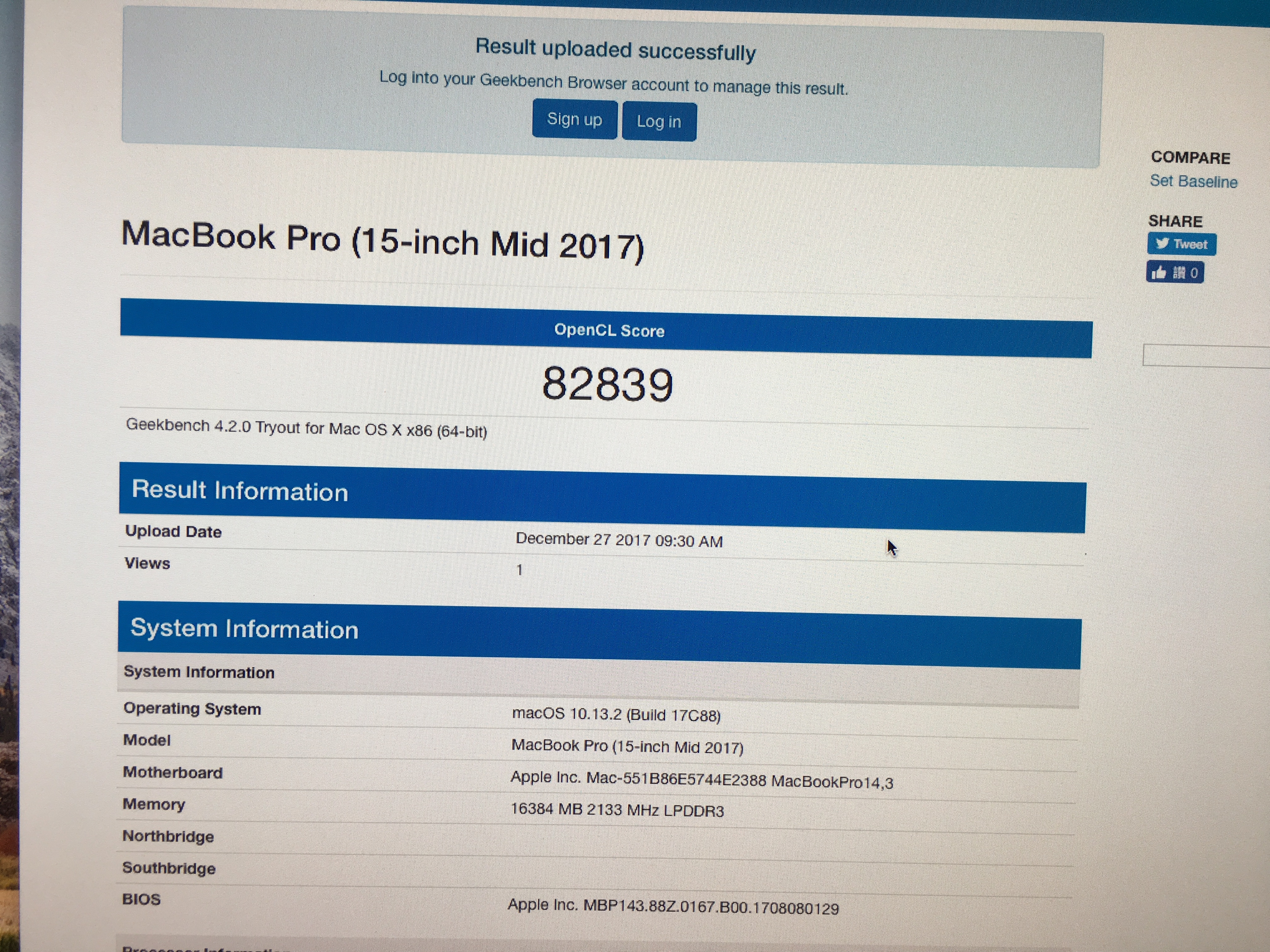
Task: Click the 16384 MB 2133 MHz LPDDR3 value
Action: (x=617, y=810)
